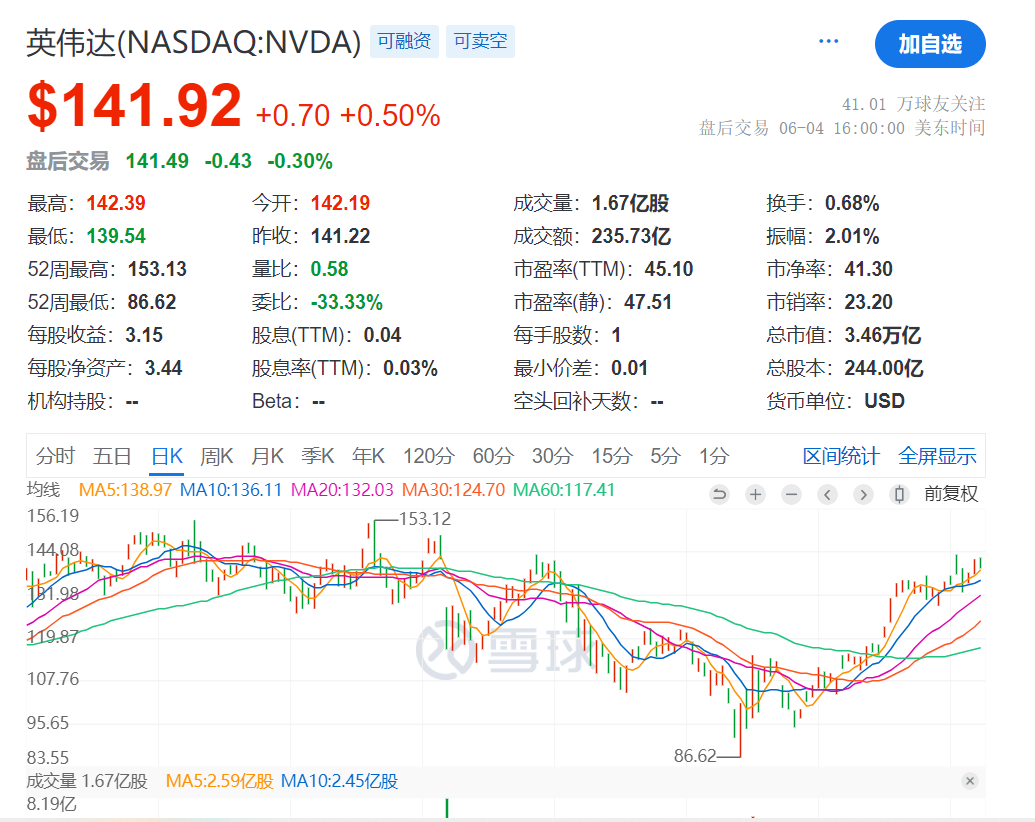This screenshot has height=822, width=1035.
Task: Click 全屏显示 to view chart fullscreen
Action: 937,456
